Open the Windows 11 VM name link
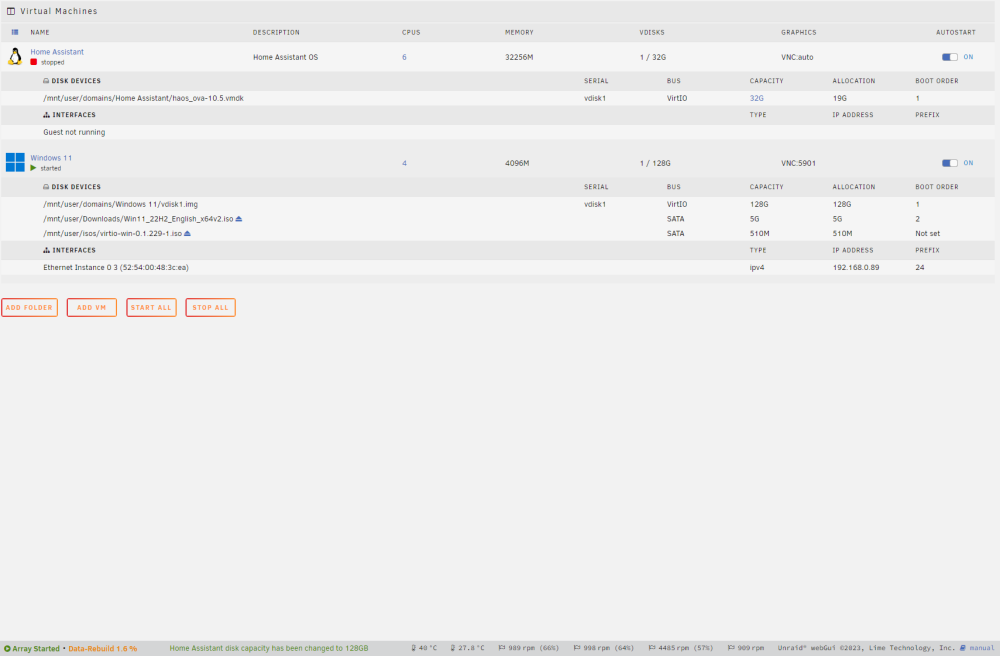The image size is (1000, 656). [x=51, y=157]
